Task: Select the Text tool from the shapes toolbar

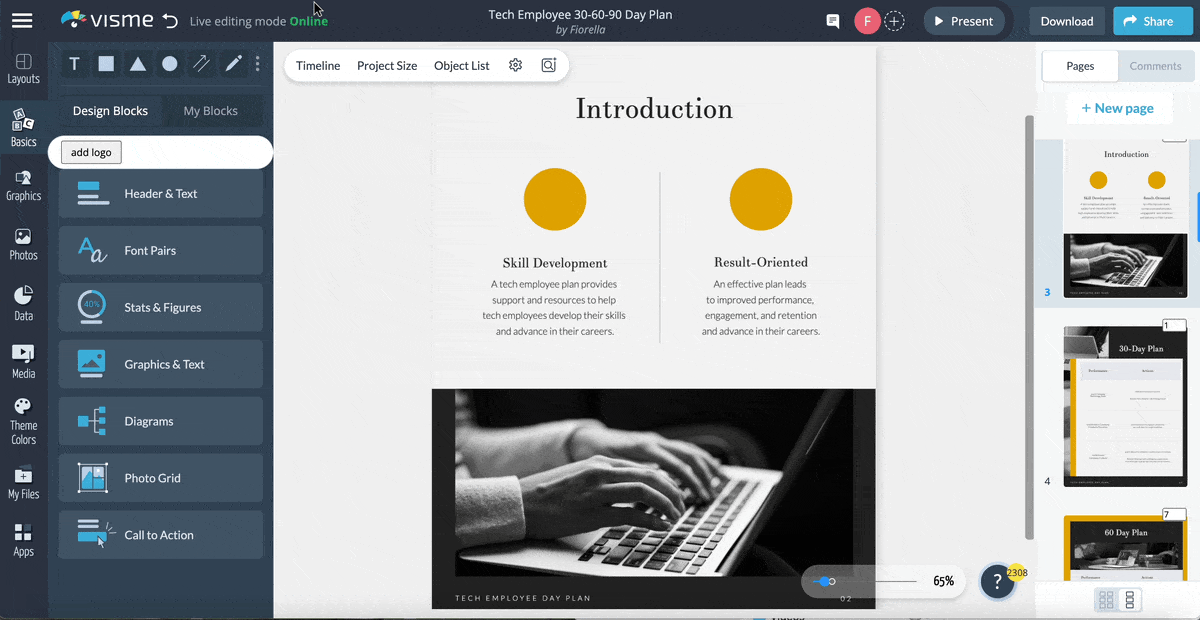Action: click(74, 63)
